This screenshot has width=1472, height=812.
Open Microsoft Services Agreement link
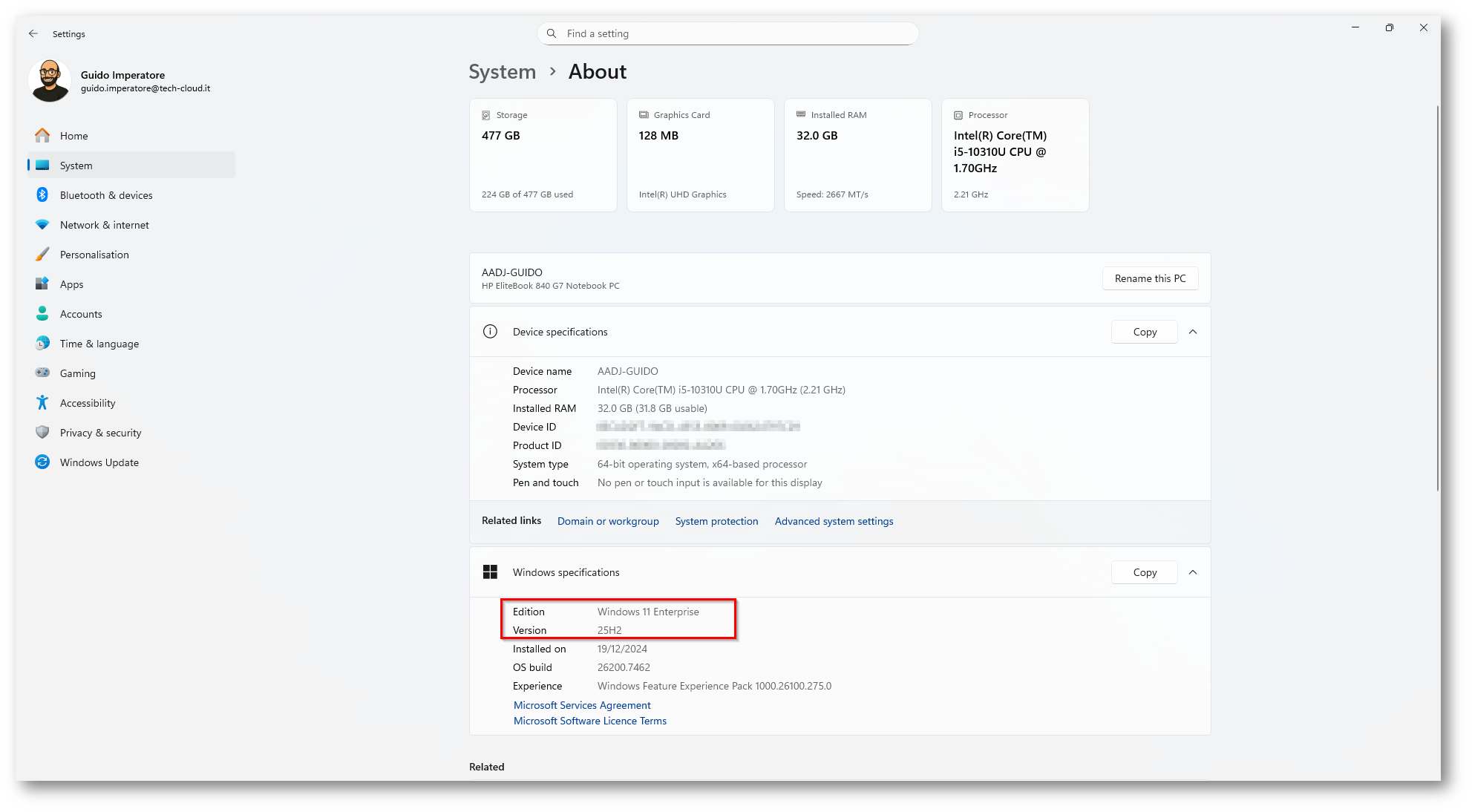pyautogui.click(x=582, y=705)
